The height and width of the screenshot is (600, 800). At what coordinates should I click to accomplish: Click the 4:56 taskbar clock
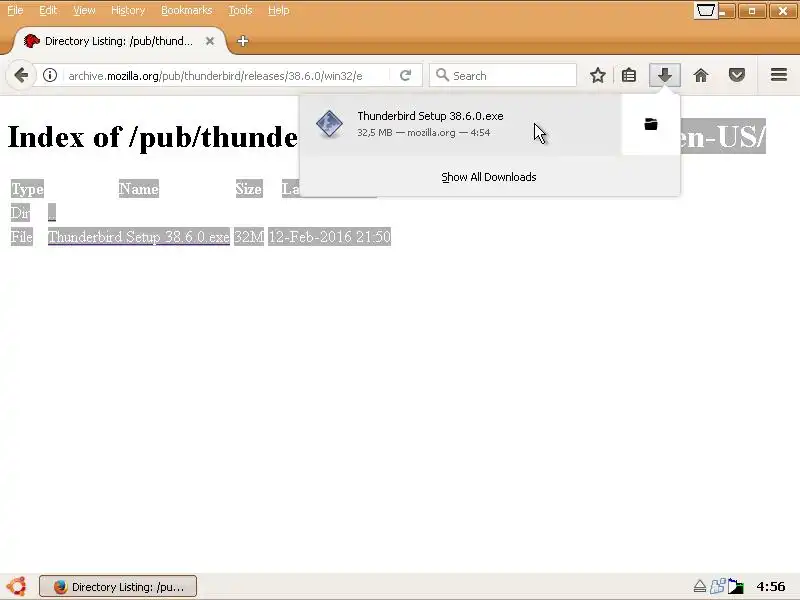click(x=770, y=587)
